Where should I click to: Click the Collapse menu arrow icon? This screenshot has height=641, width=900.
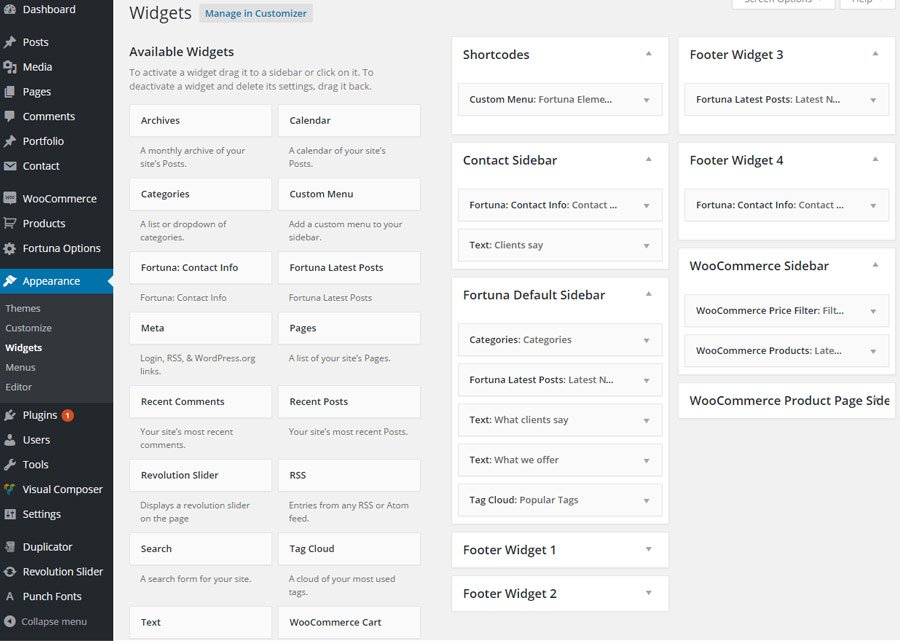pos(10,621)
